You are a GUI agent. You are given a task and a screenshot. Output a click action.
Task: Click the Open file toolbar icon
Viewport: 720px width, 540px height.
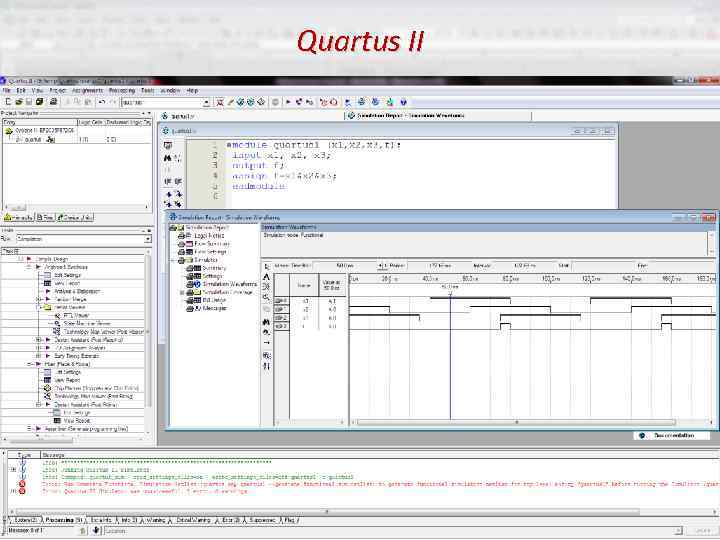point(19,102)
